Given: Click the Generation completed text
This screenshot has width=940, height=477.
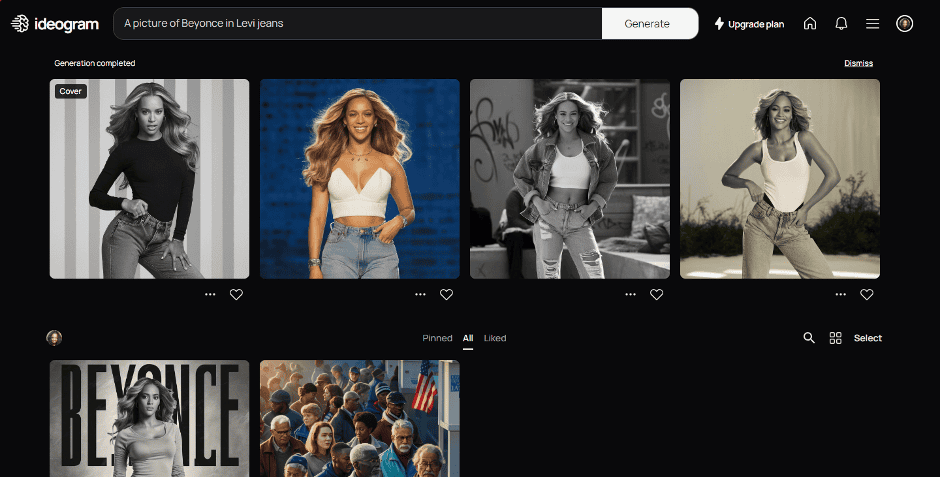Looking at the screenshot, I should 95,63.
